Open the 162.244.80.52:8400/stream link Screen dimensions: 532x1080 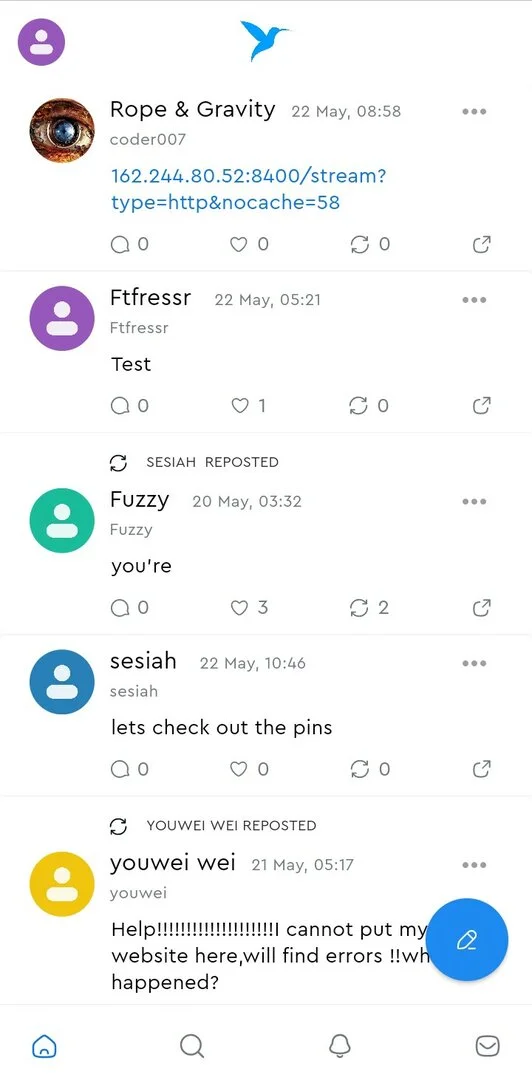click(249, 189)
